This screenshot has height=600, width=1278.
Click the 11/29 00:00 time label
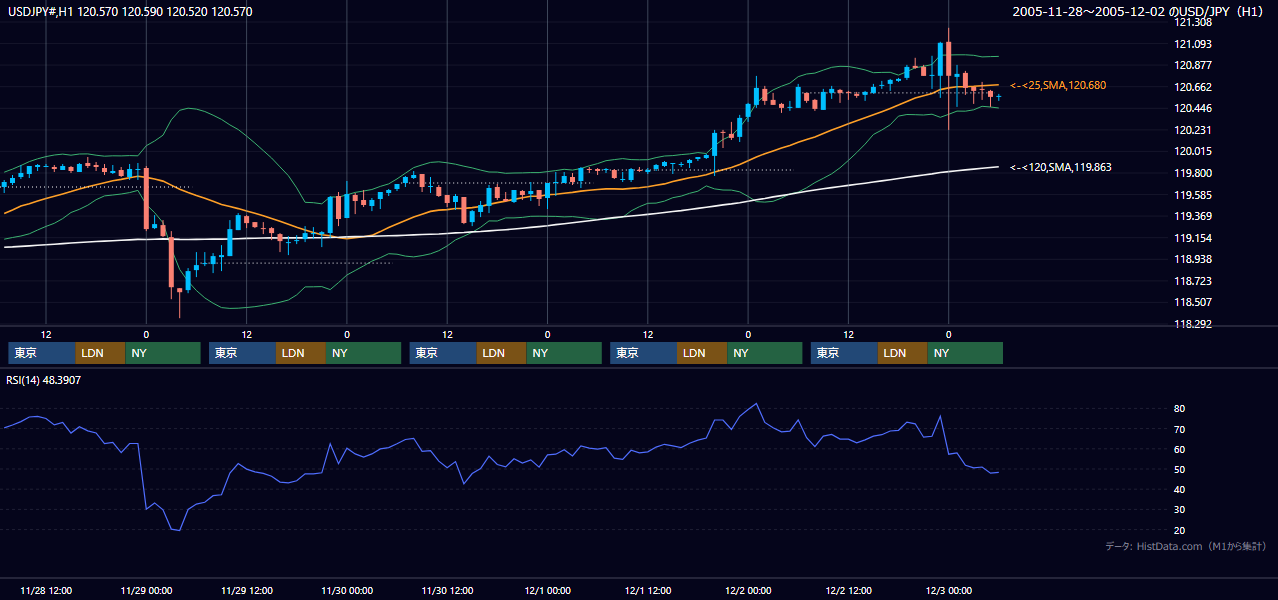[x=146, y=590]
